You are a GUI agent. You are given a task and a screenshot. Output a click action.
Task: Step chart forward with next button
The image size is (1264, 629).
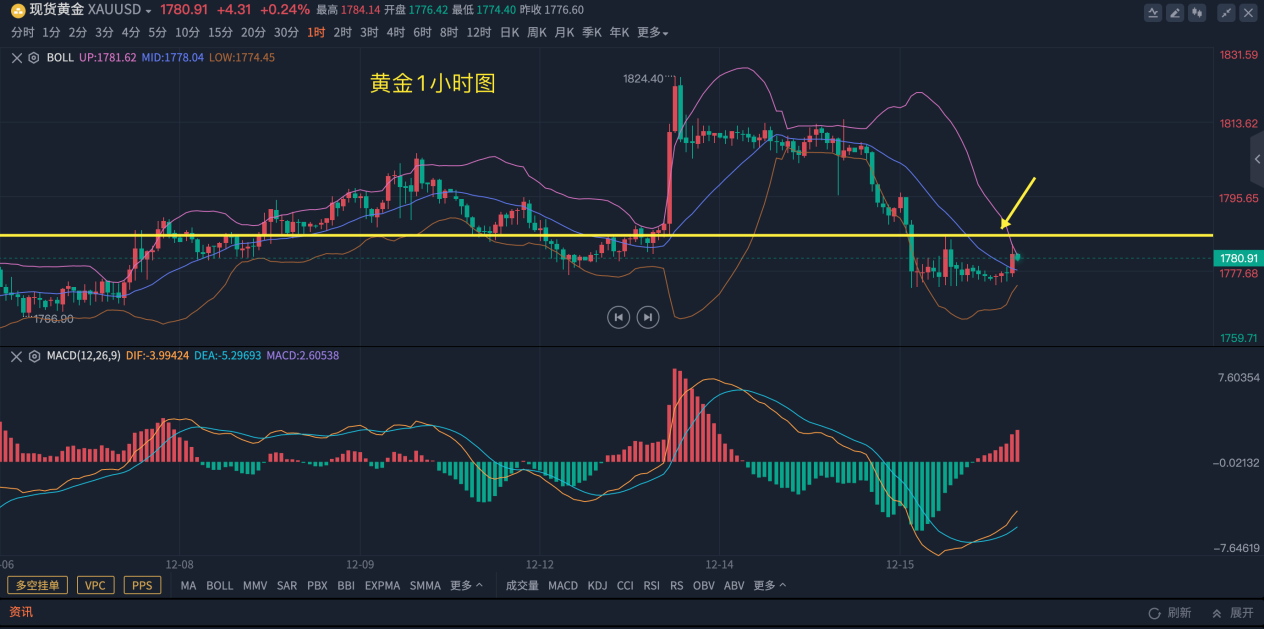648,317
